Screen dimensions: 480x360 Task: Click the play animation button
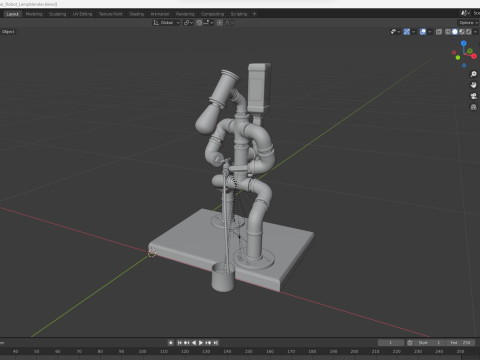[201, 343]
